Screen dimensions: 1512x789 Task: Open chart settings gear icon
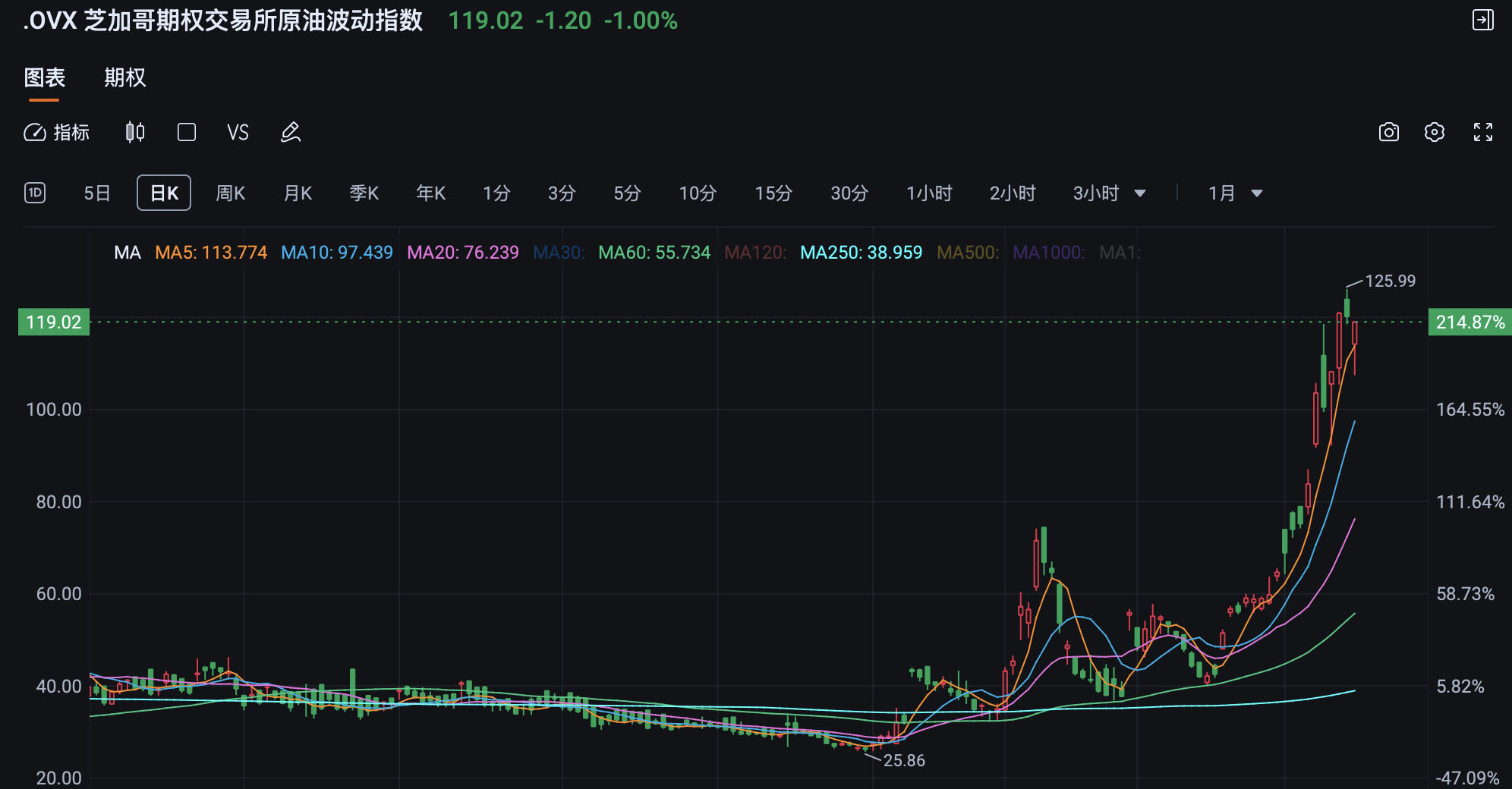(1434, 133)
